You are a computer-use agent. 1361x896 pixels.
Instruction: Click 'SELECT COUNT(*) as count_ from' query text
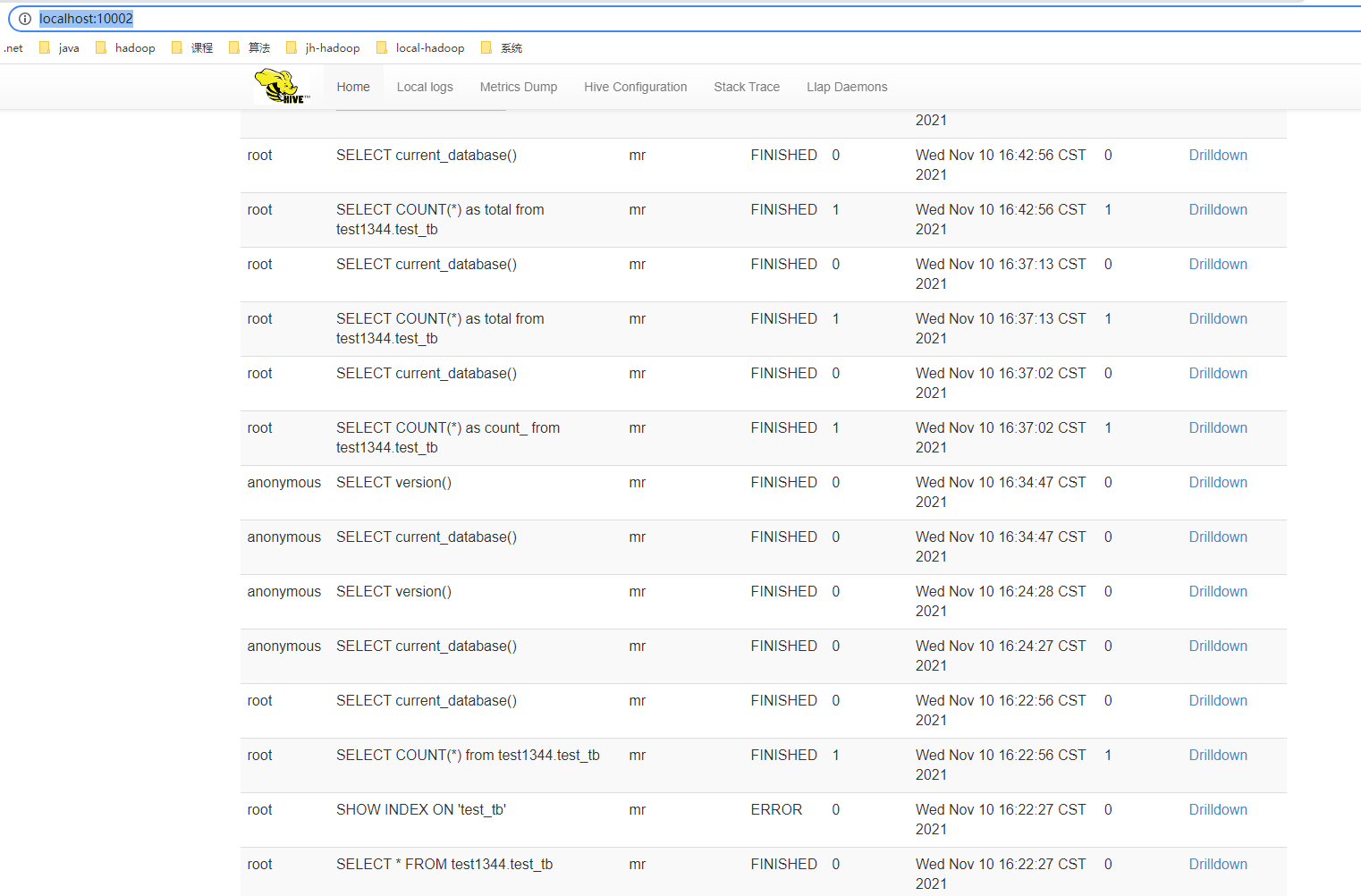[x=448, y=428]
